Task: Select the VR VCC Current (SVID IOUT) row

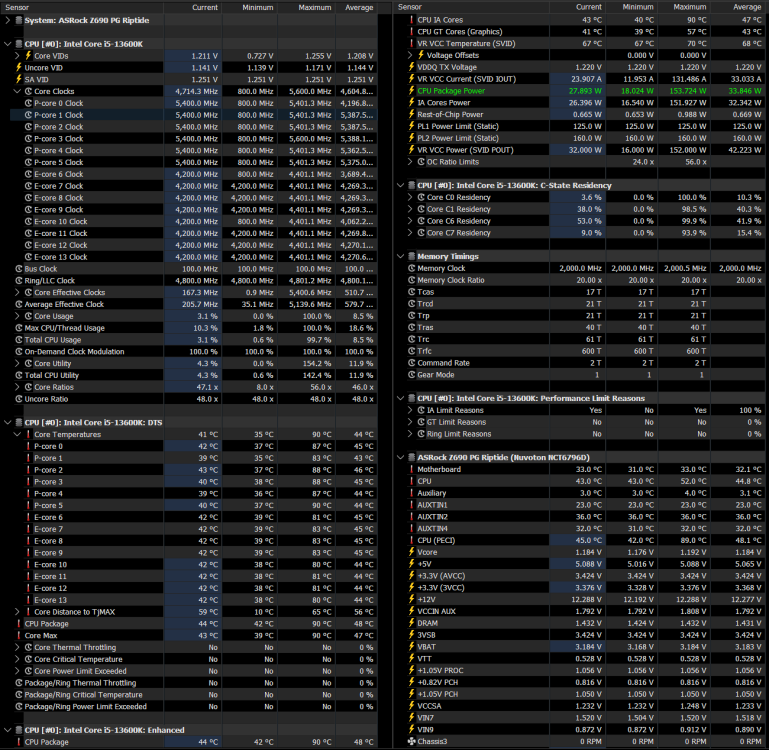Action: click(581, 78)
